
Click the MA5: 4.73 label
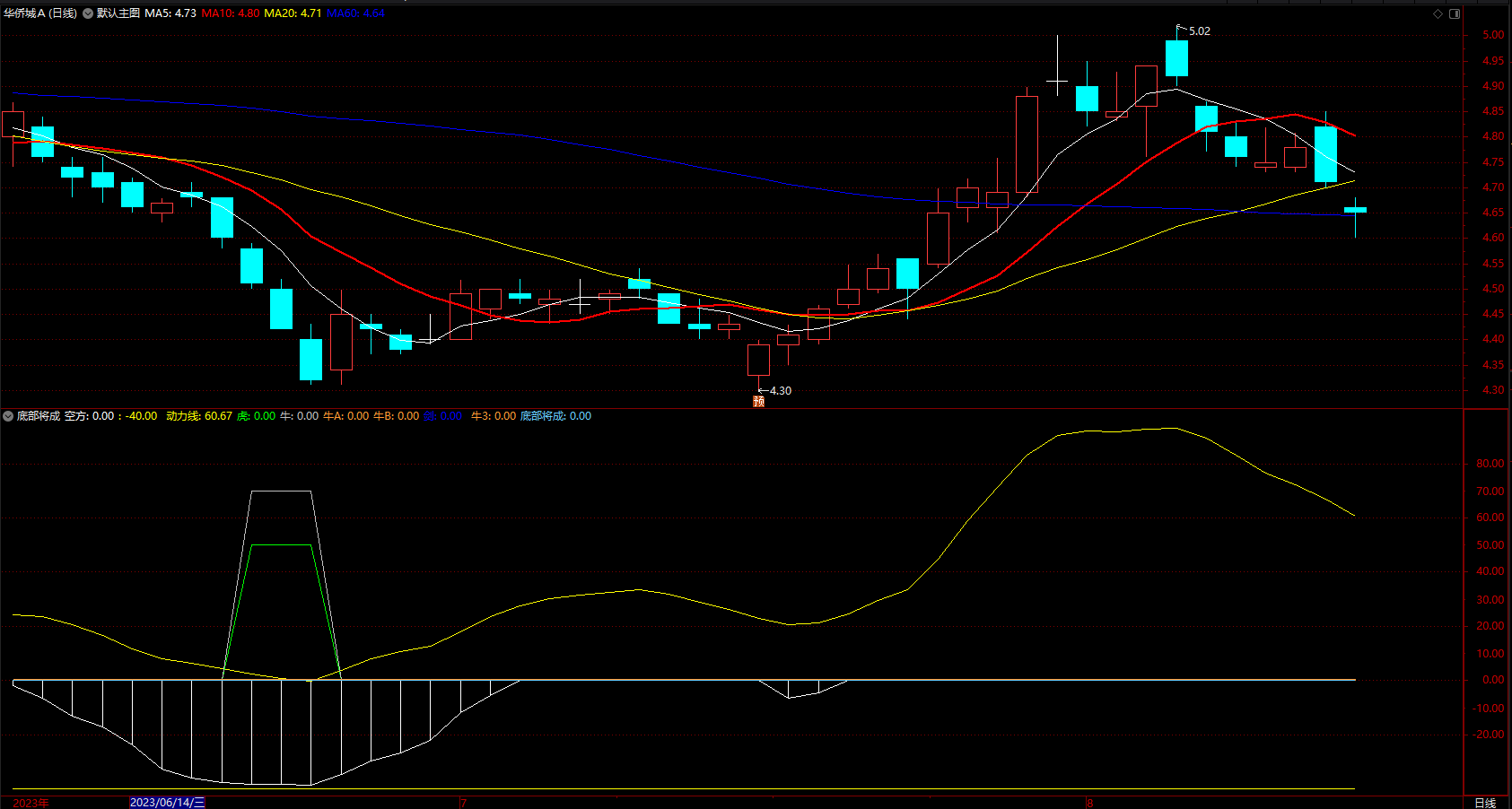[x=170, y=13]
